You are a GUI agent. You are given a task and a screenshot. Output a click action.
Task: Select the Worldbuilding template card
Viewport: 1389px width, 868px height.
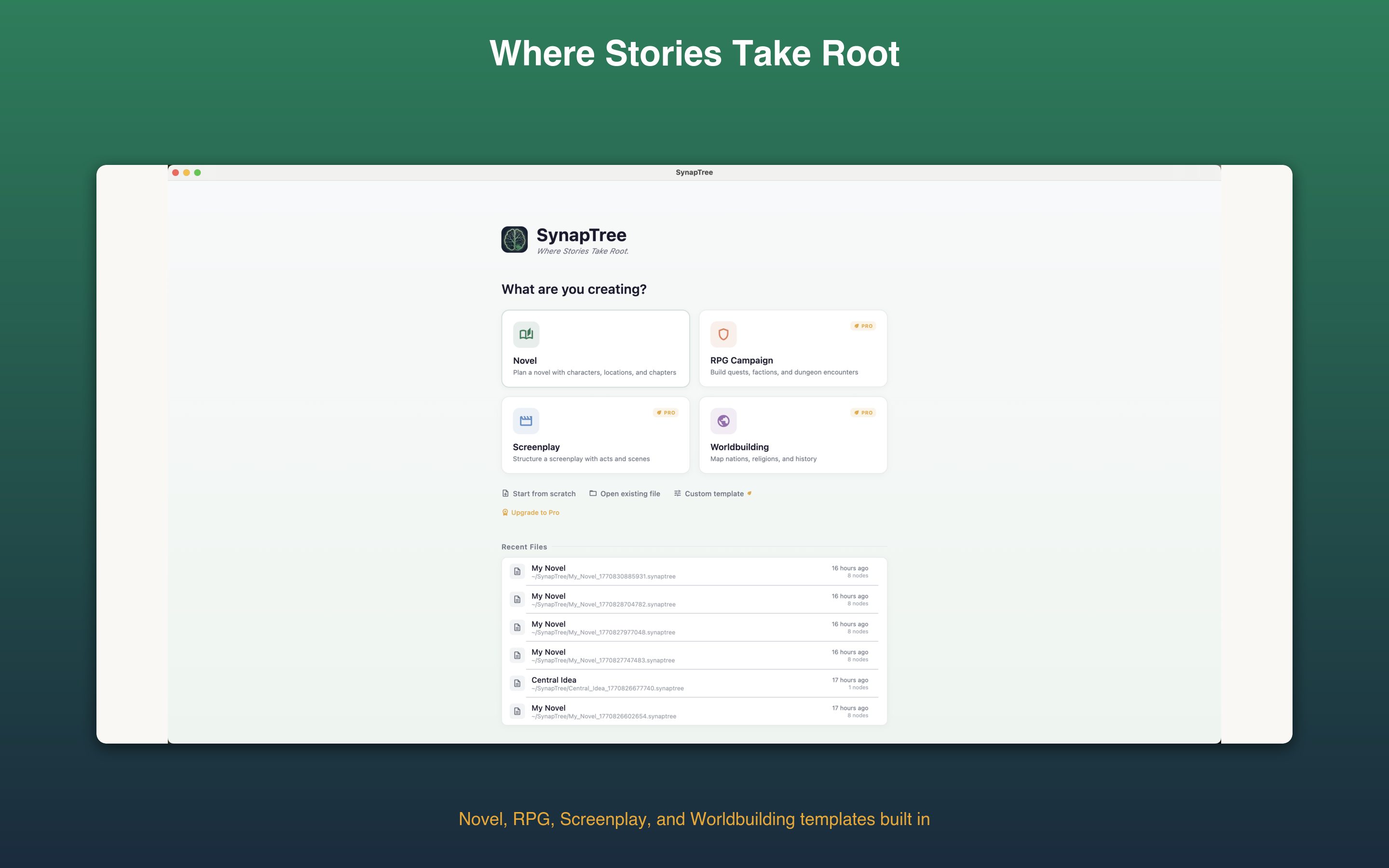(792, 435)
